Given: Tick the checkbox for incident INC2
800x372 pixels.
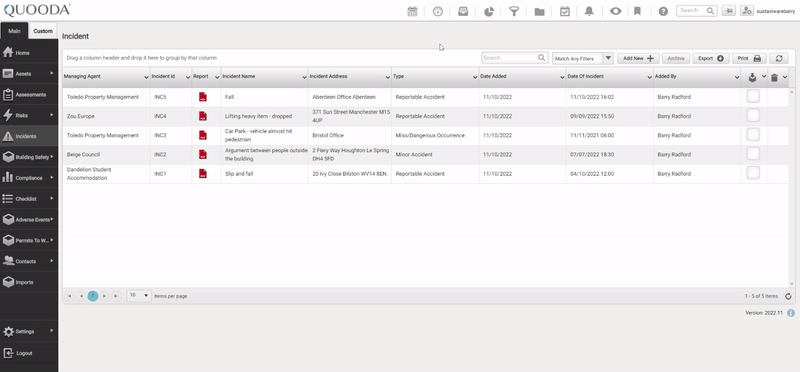Looking at the screenshot, I should click(x=753, y=154).
